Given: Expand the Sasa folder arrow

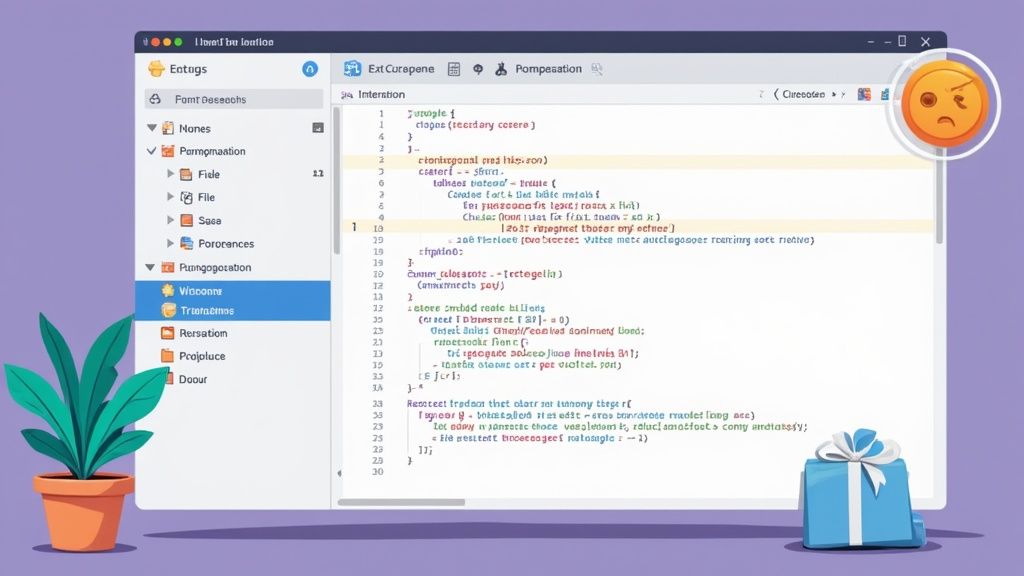Looking at the screenshot, I should (x=171, y=220).
